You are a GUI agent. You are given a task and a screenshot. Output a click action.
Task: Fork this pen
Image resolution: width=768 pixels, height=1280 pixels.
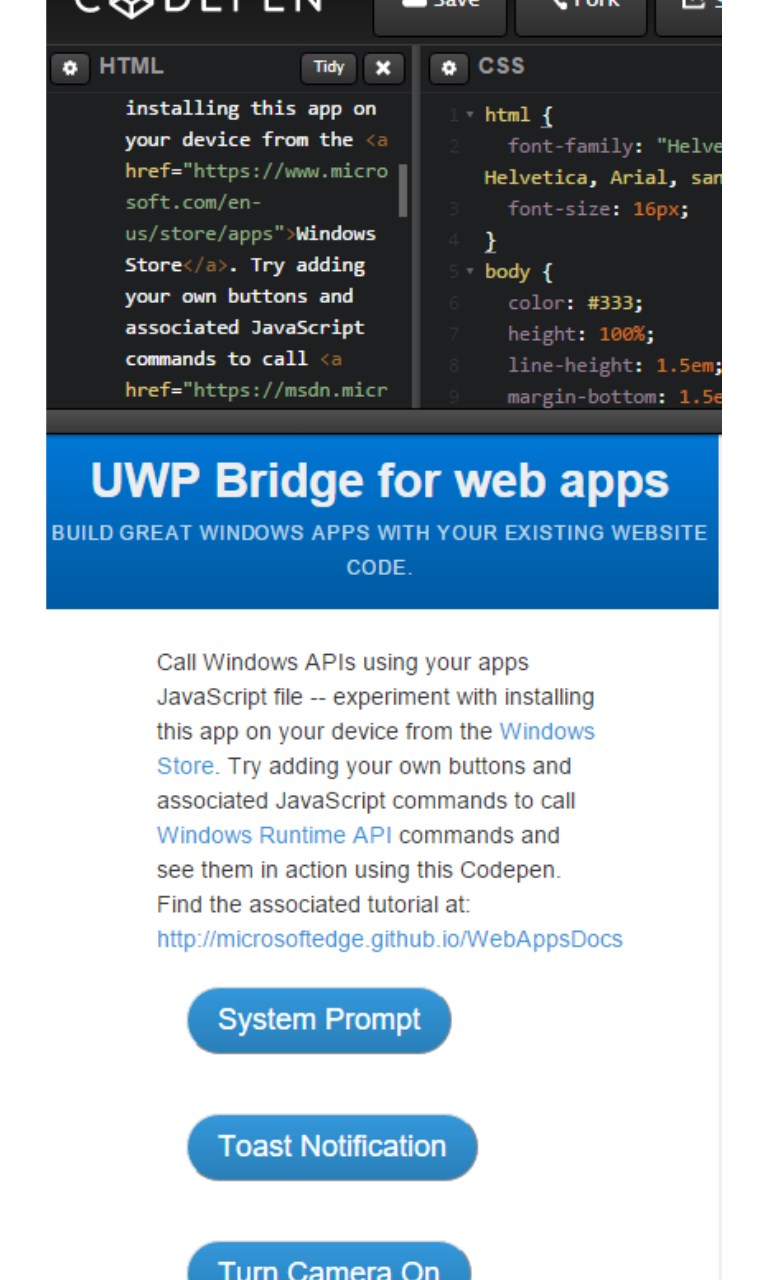tap(582, 10)
